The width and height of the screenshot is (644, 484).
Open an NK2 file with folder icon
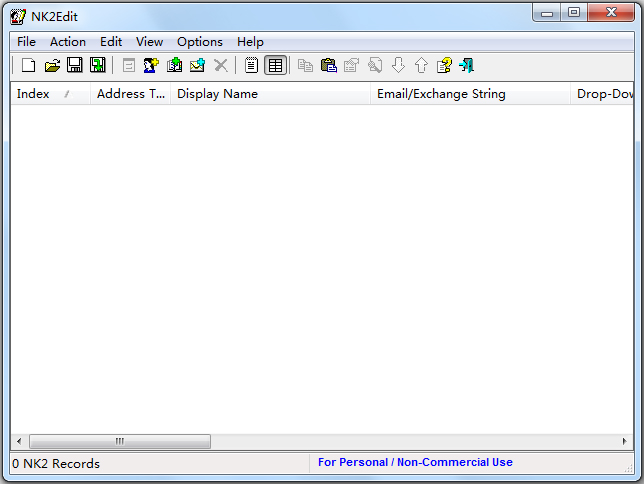pos(52,65)
